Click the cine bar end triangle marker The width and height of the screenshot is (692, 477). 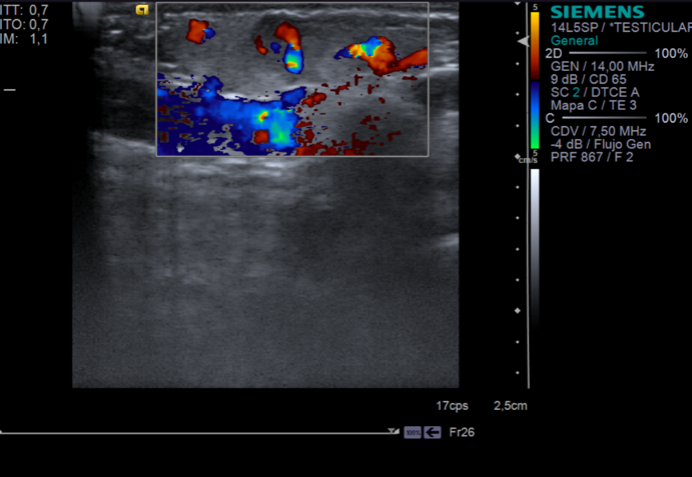coord(395,432)
